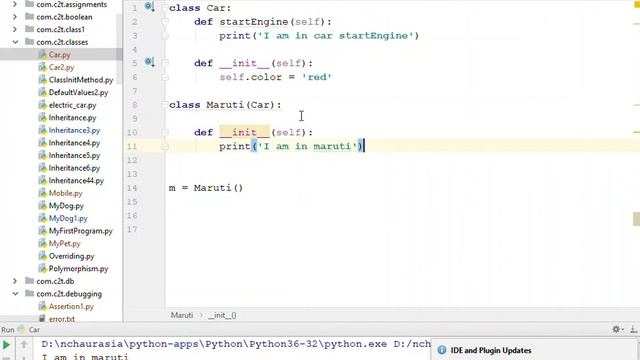Click line number 14 in gutter
Image resolution: width=640 pixels, height=360 pixels.
[132, 188]
